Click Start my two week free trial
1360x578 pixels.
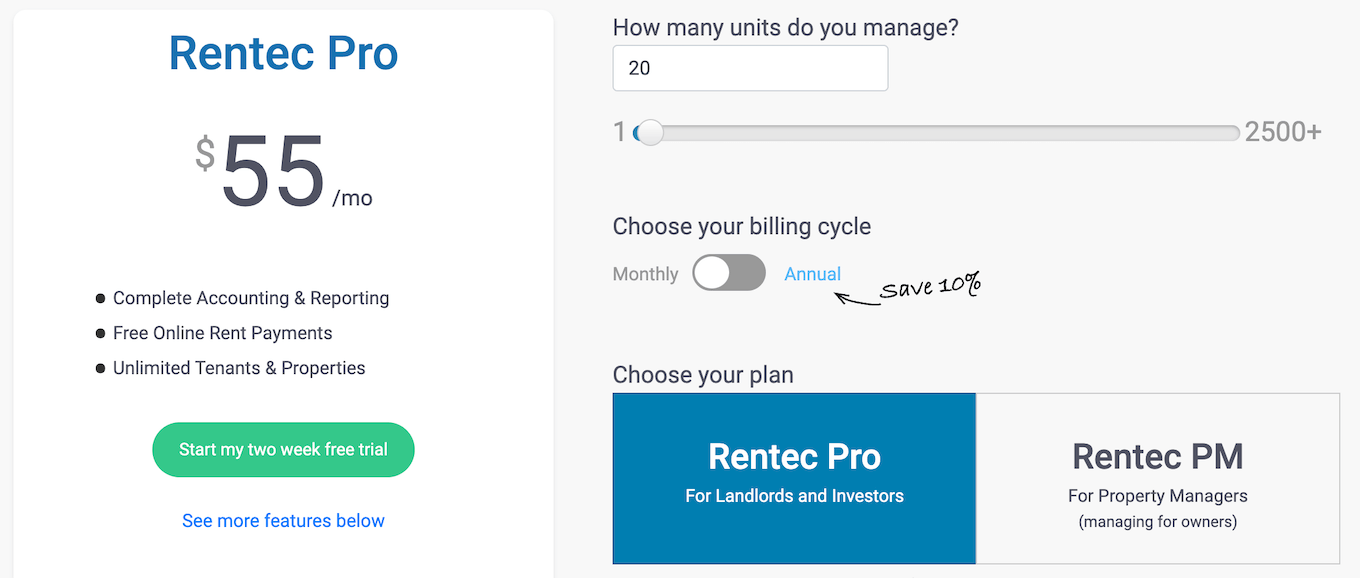coord(283,450)
